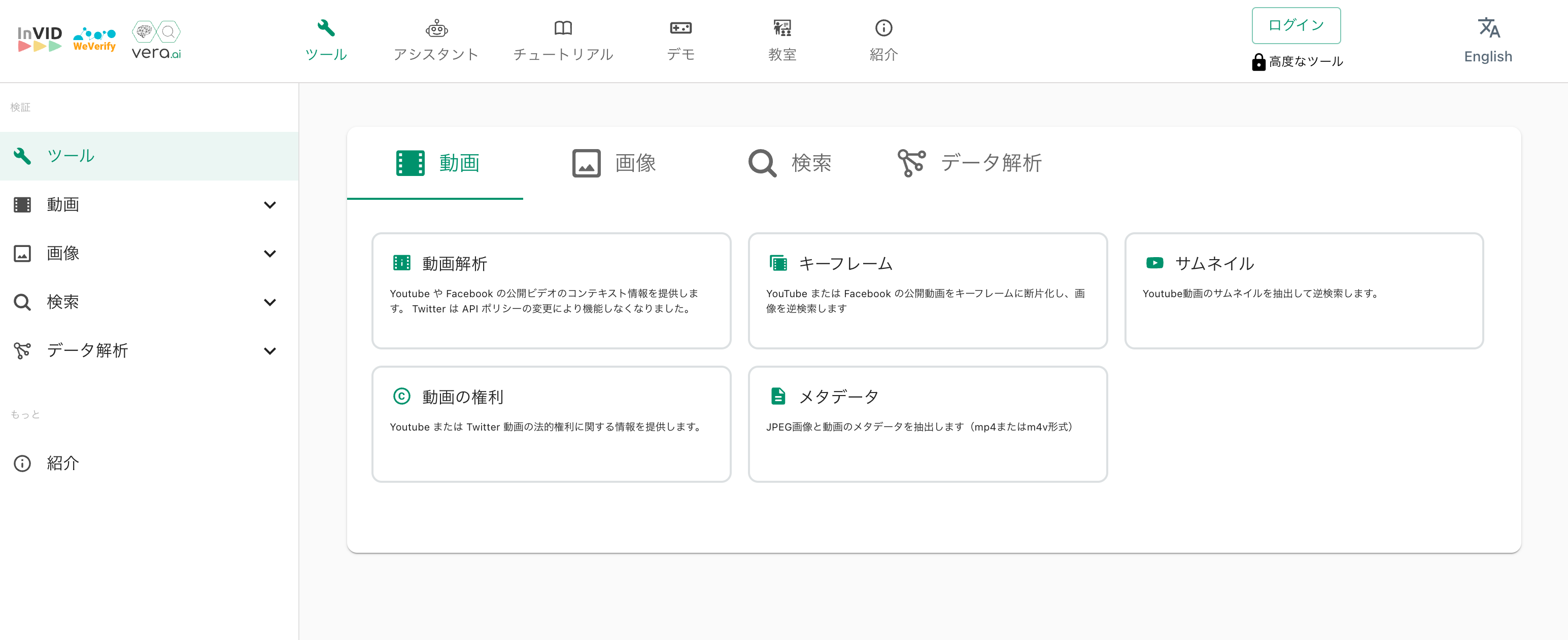Click the translate icon above English
The width and height of the screenshot is (1568, 640).
click(x=1488, y=27)
